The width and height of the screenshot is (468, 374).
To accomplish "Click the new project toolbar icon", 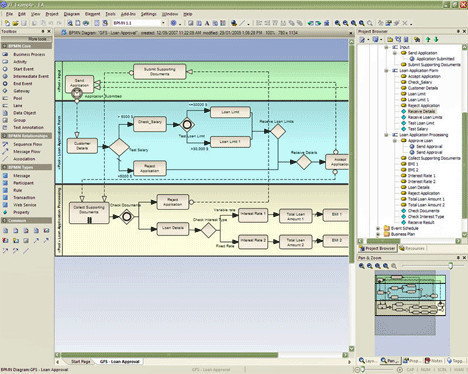I will [x=7, y=23].
